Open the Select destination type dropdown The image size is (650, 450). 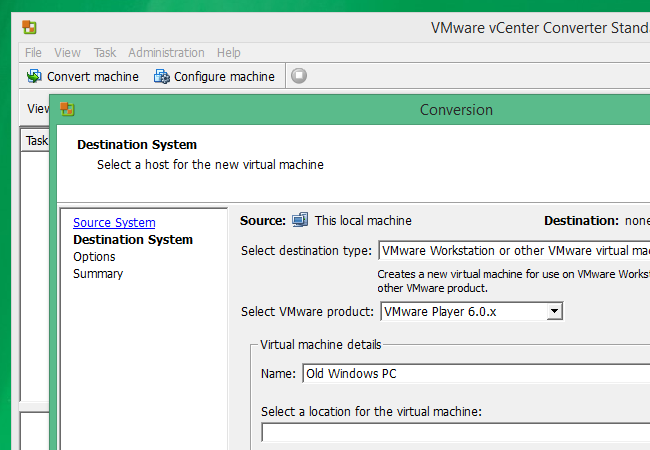pos(514,251)
